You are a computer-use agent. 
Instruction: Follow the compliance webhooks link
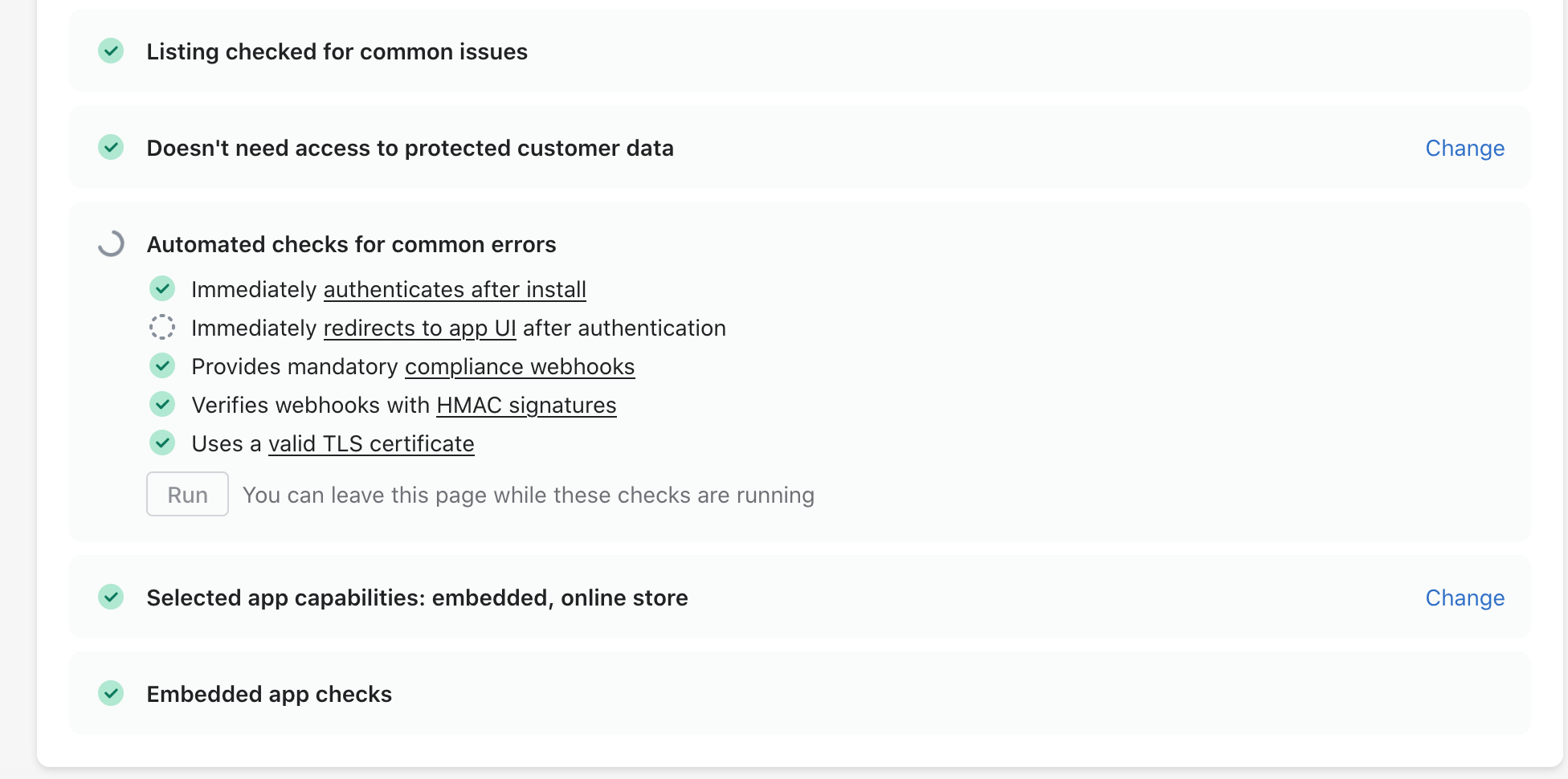click(520, 366)
